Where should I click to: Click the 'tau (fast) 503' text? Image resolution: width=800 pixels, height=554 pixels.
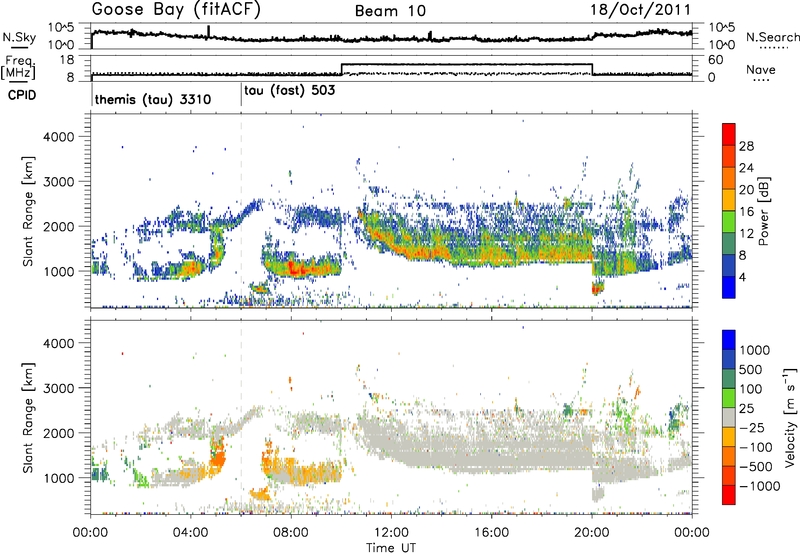pyautogui.click(x=290, y=91)
